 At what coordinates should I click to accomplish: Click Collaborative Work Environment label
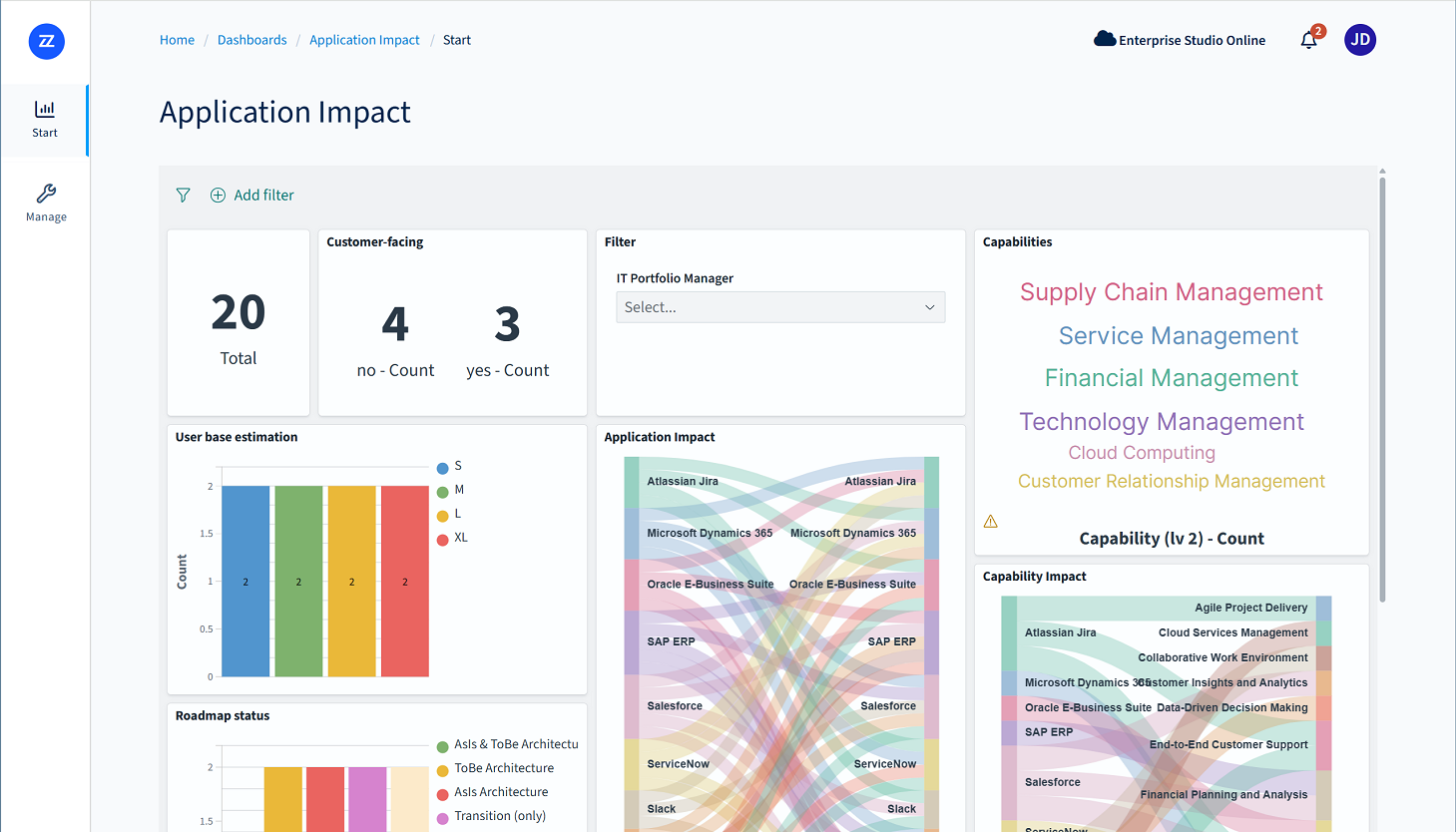pos(1222,657)
